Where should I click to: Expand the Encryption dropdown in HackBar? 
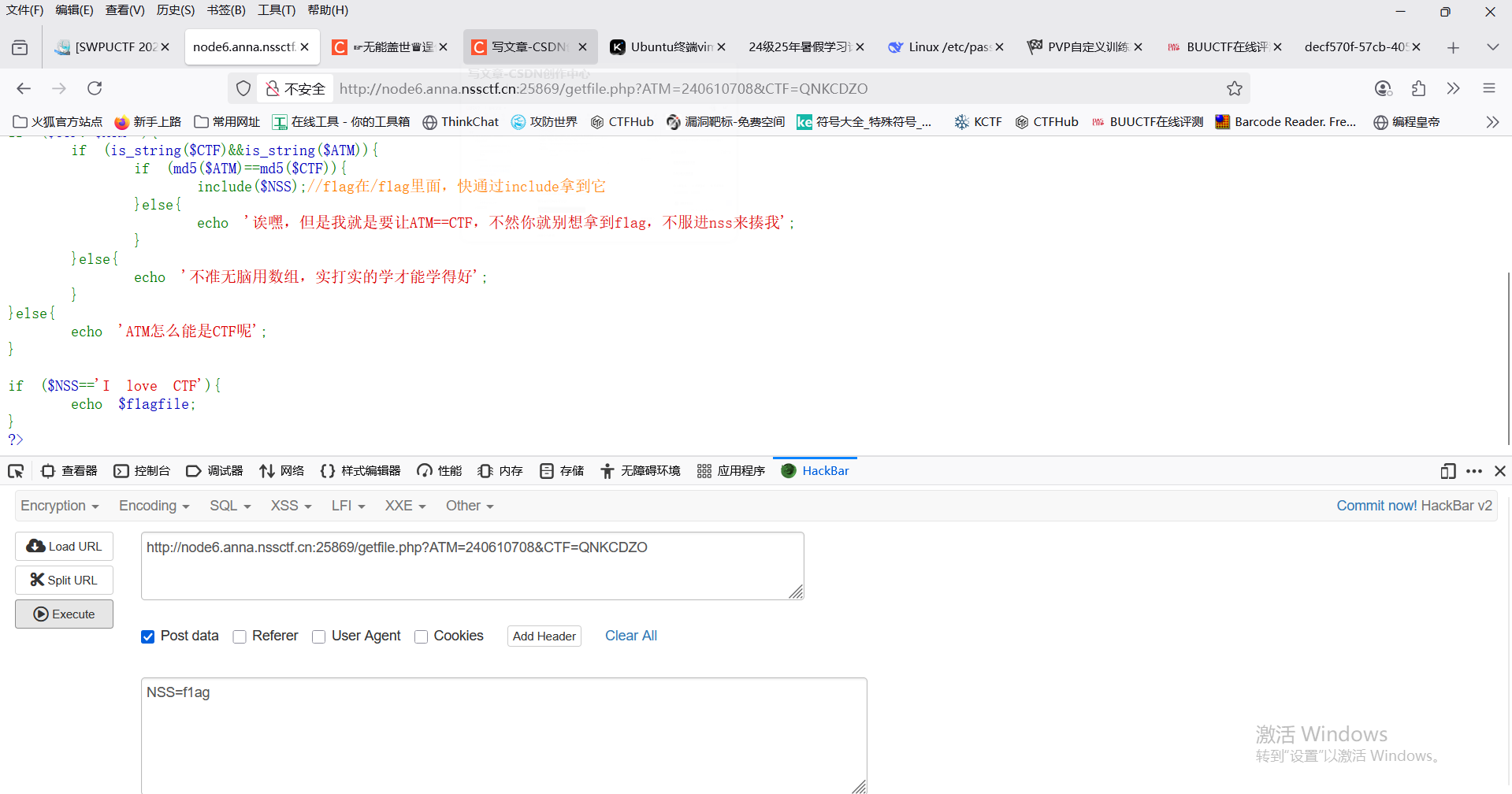(60, 506)
